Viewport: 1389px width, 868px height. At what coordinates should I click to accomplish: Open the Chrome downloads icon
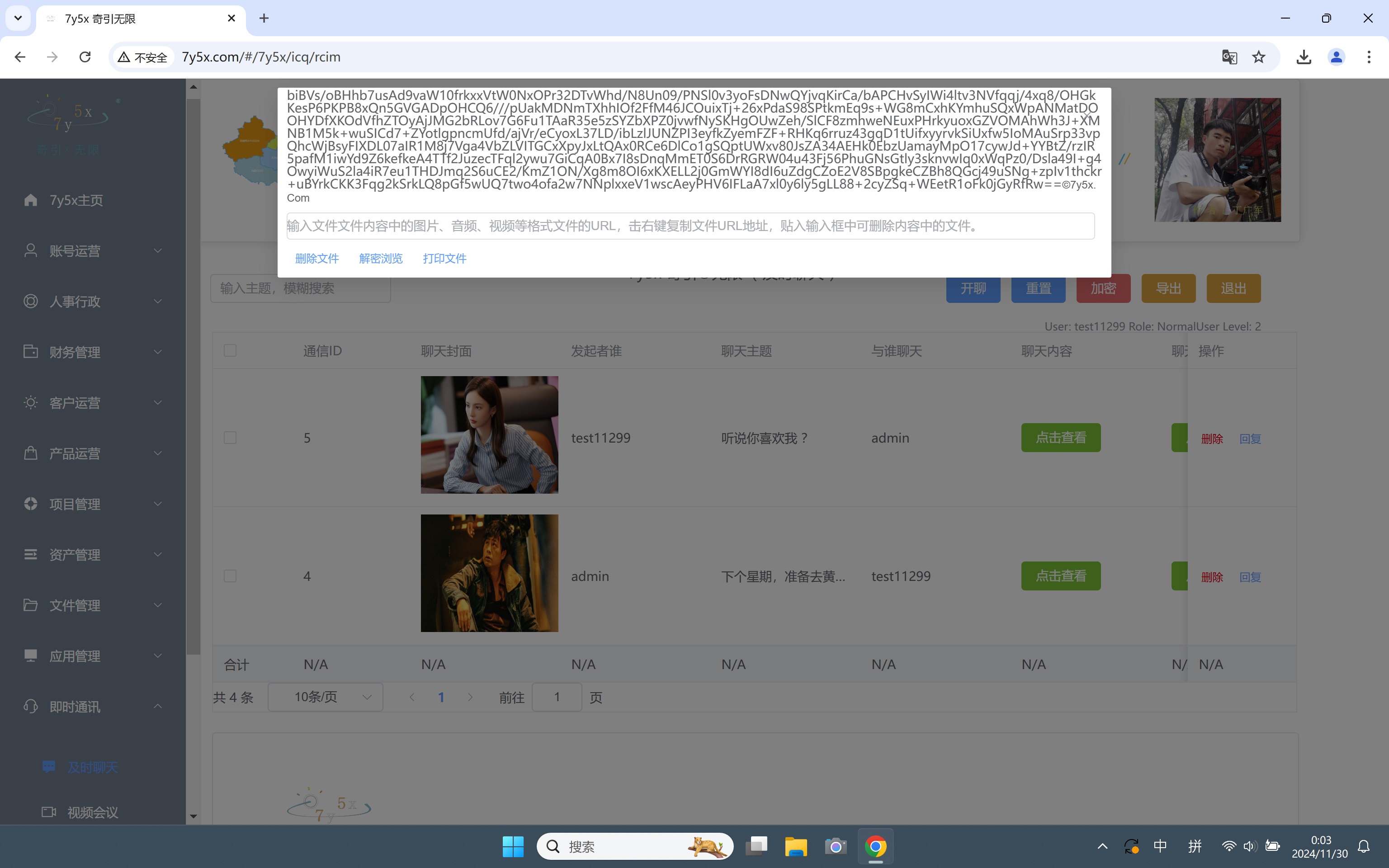1304,57
